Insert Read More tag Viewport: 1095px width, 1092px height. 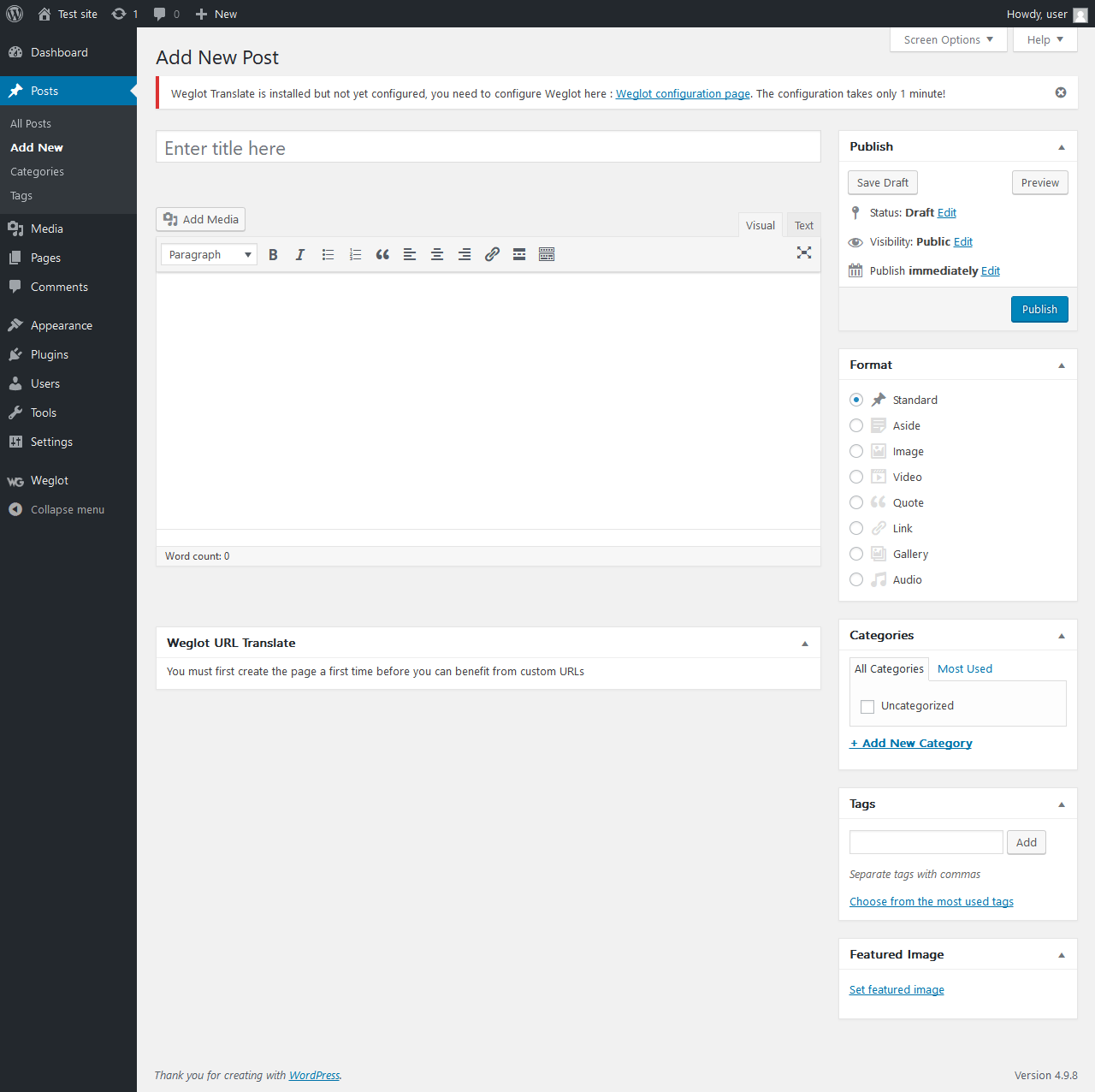point(519,254)
